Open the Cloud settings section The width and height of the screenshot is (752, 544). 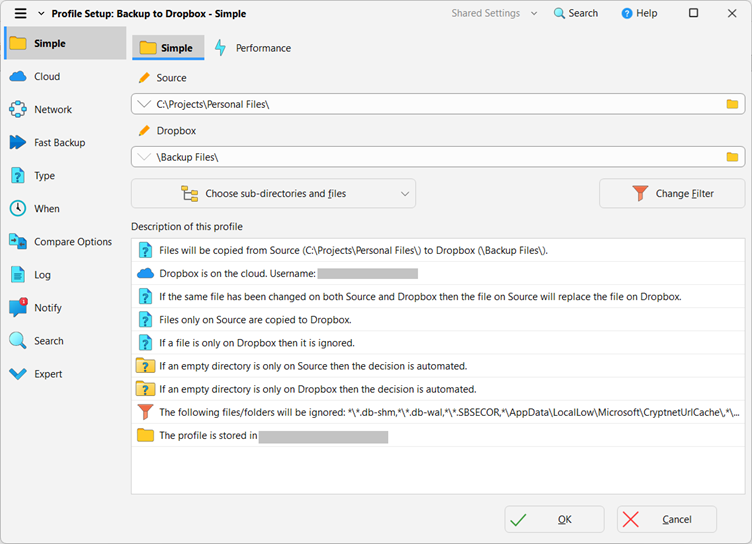click(x=47, y=77)
